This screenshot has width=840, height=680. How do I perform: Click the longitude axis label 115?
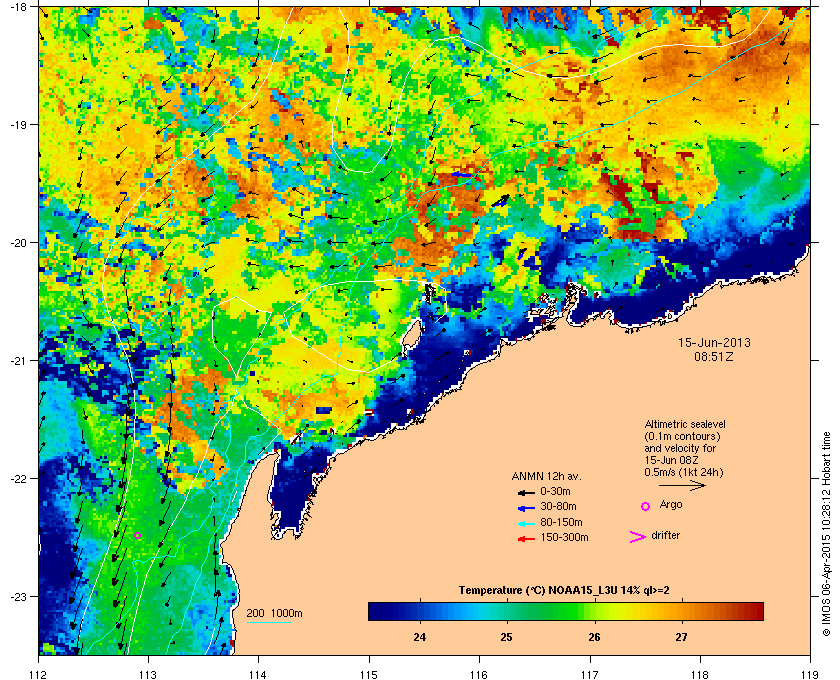tap(369, 674)
